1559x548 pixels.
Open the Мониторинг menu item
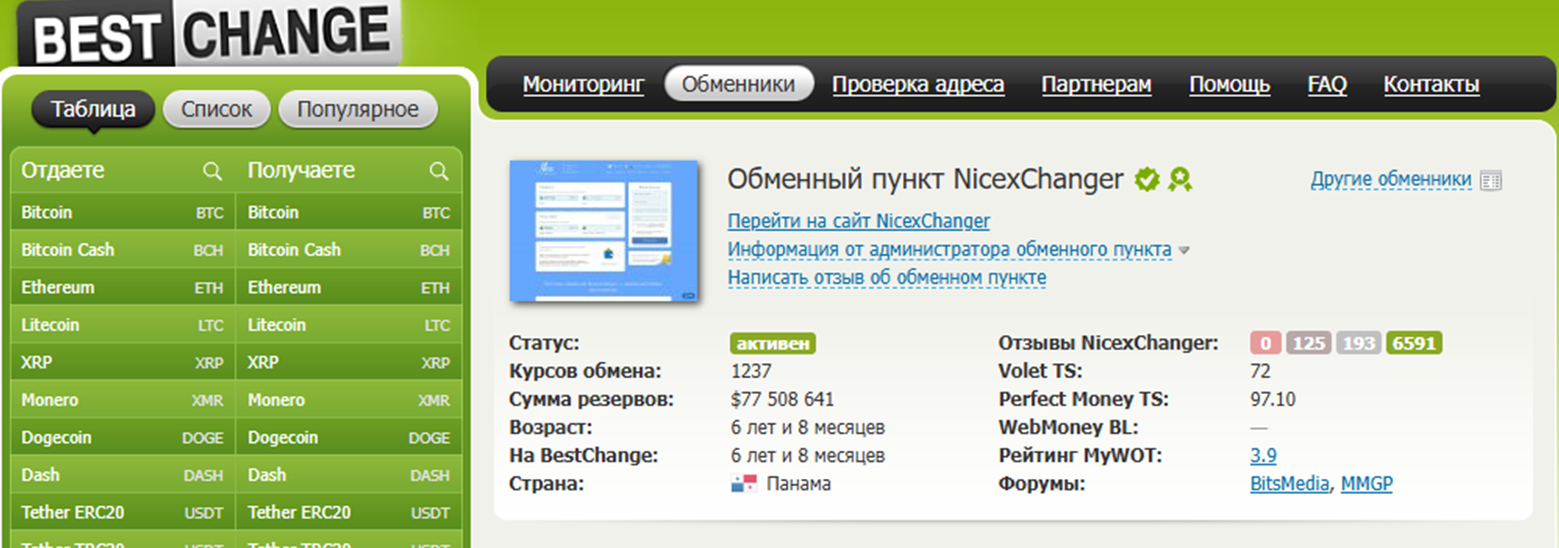(x=583, y=85)
